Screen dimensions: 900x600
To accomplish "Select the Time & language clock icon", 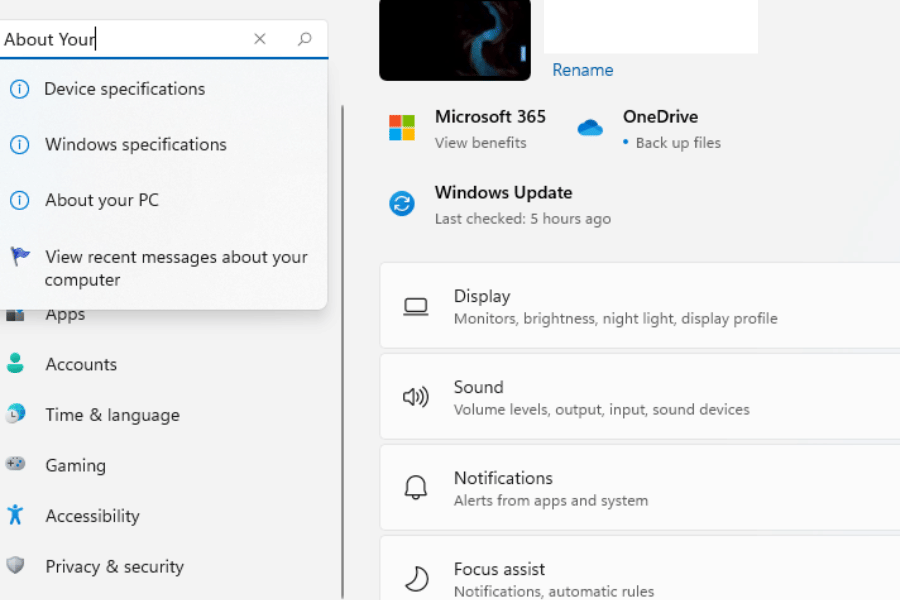I will 17,414.
